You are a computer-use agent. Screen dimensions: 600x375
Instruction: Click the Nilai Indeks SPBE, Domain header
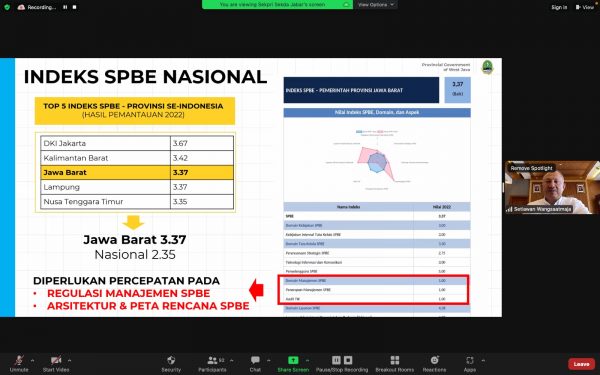tap(377, 112)
